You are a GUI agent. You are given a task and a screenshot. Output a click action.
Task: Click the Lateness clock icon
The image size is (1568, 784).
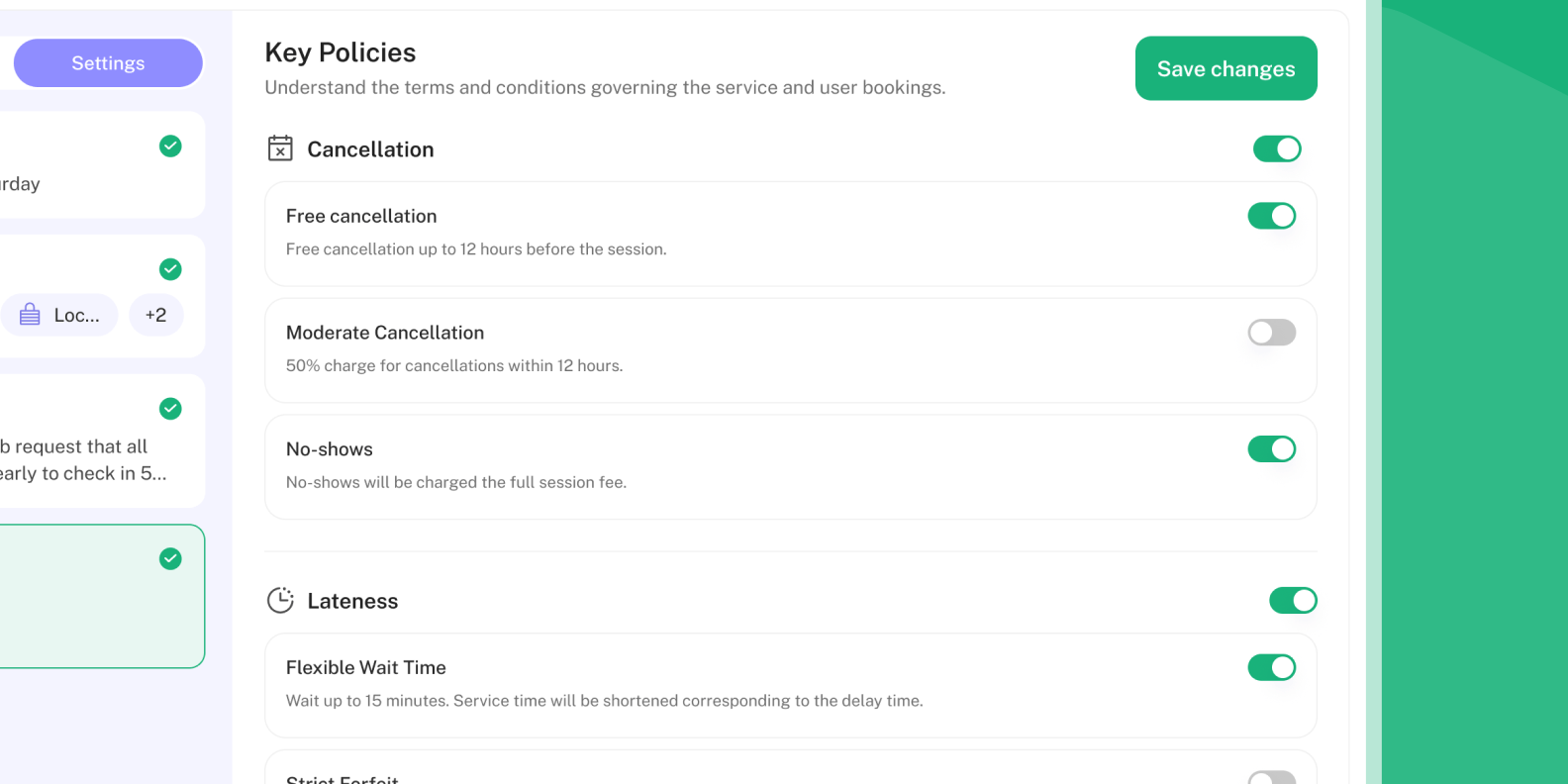click(280, 601)
